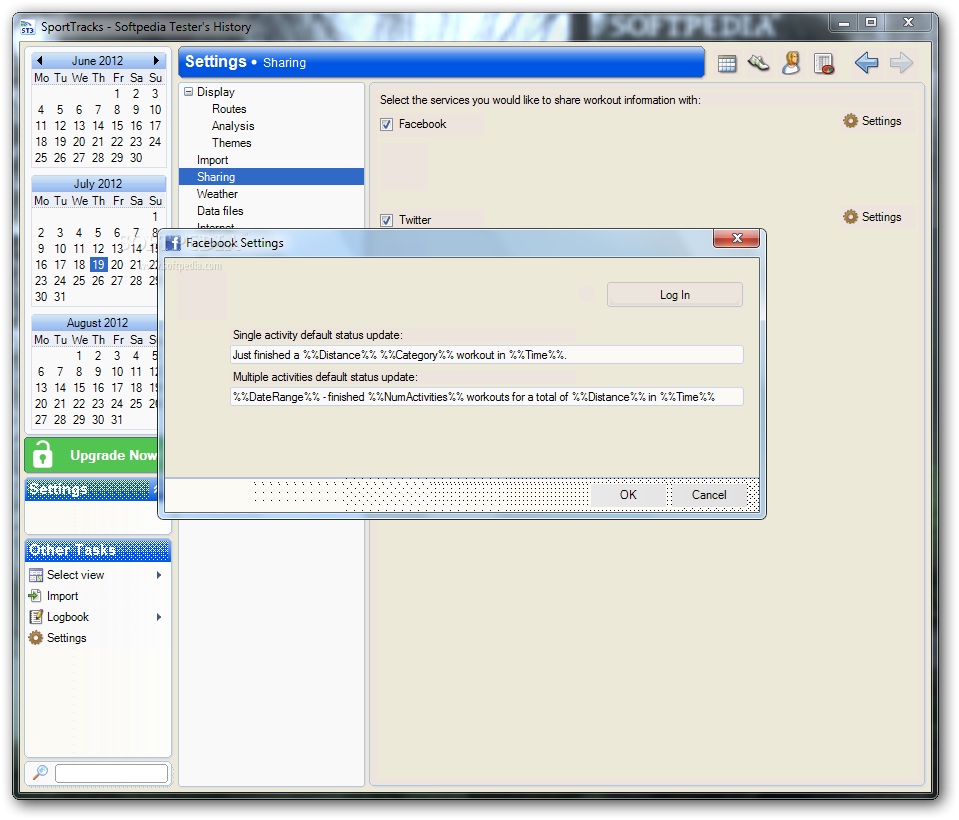The height and width of the screenshot is (820, 959).
Task: Click the Logbook icon in Other Tasks
Action: 36,616
